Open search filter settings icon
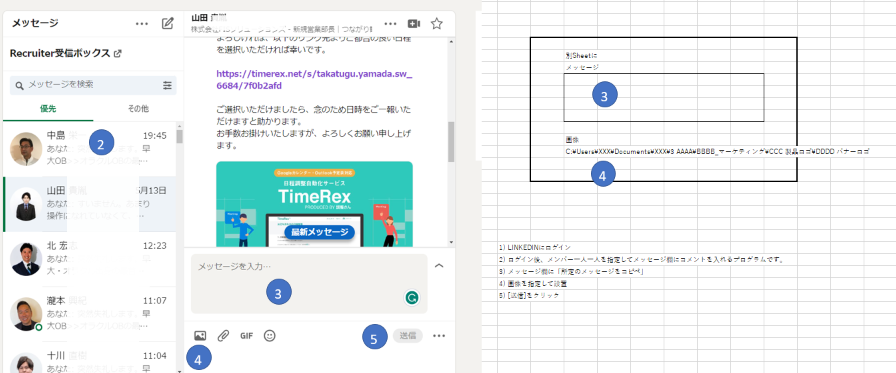This screenshot has height=373, width=896. pos(167,85)
